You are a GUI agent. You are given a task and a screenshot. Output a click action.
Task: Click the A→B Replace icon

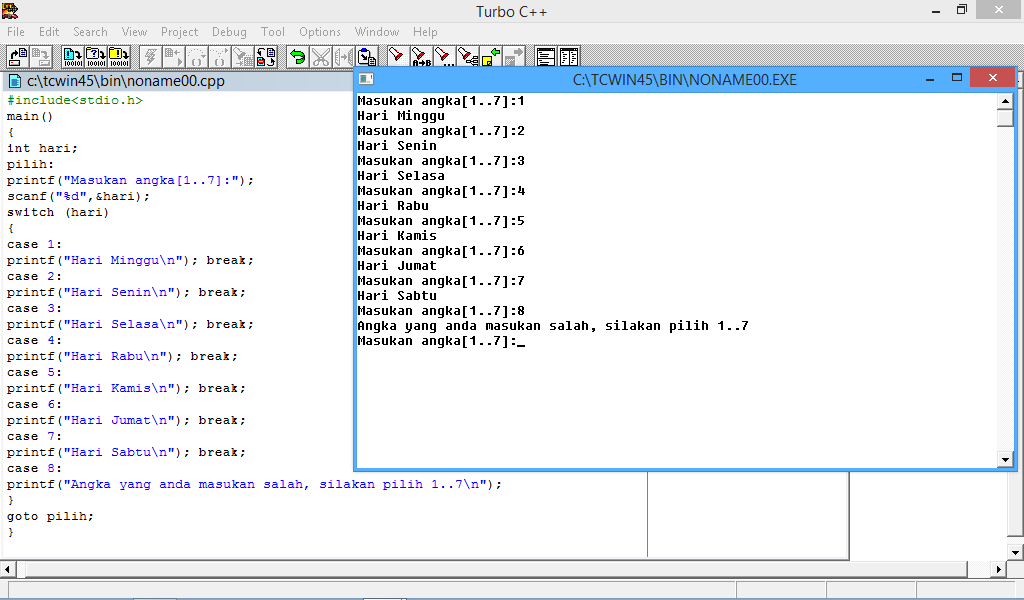[421, 57]
